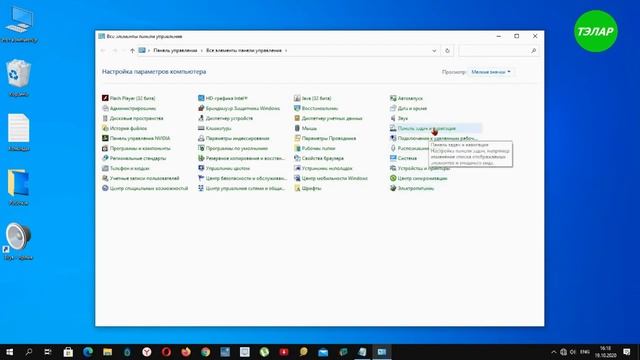
Task: Click the Up arrow navigation button
Action: [132, 51]
